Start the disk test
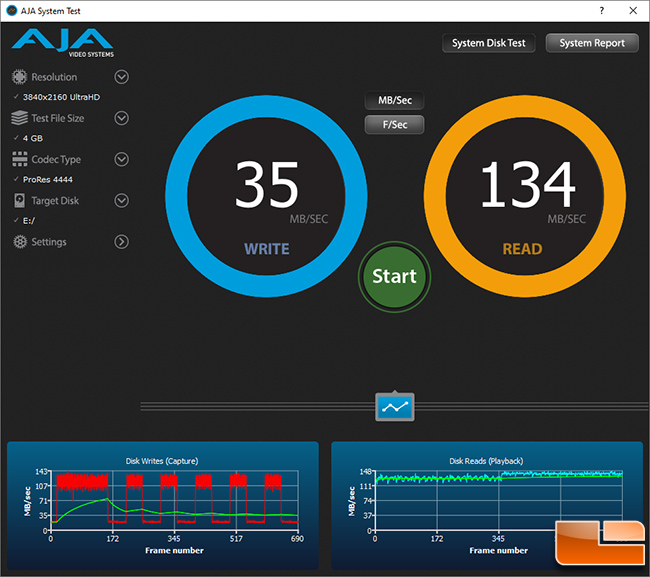 click(394, 276)
